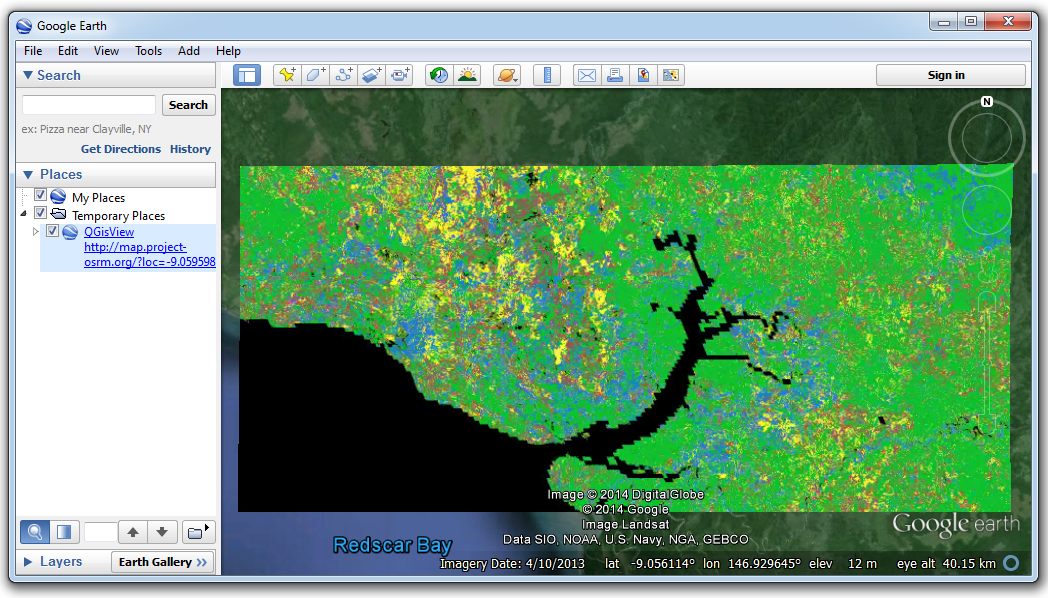Screen dimensions: 1048x598
Task: Click the Email envelope icon
Action: [x=586, y=75]
